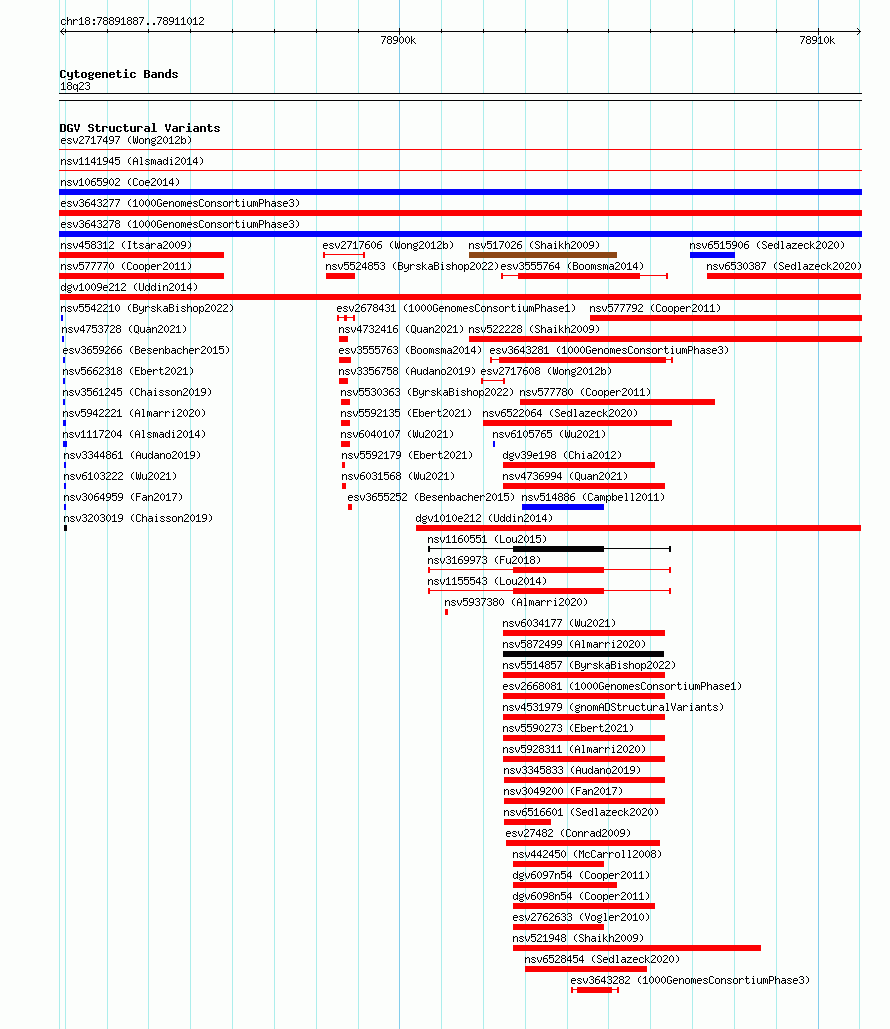Click the 78900k ruler tick label
This screenshot has width=890, height=1029.
tap(398, 41)
